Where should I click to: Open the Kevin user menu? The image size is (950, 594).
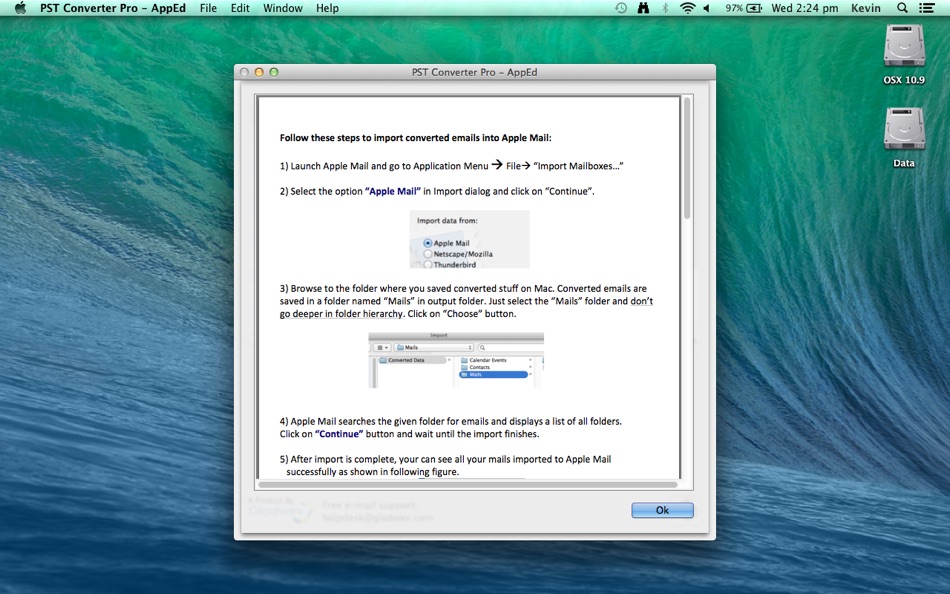point(865,8)
